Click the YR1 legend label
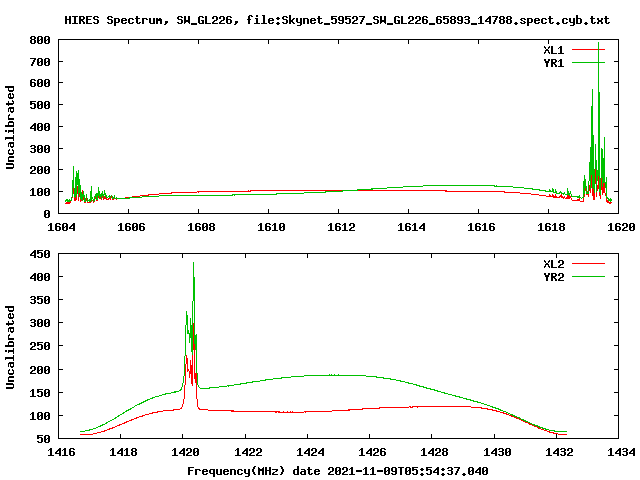This screenshot has width=640, height=480. pyautogui.click(x=553, y=63)
